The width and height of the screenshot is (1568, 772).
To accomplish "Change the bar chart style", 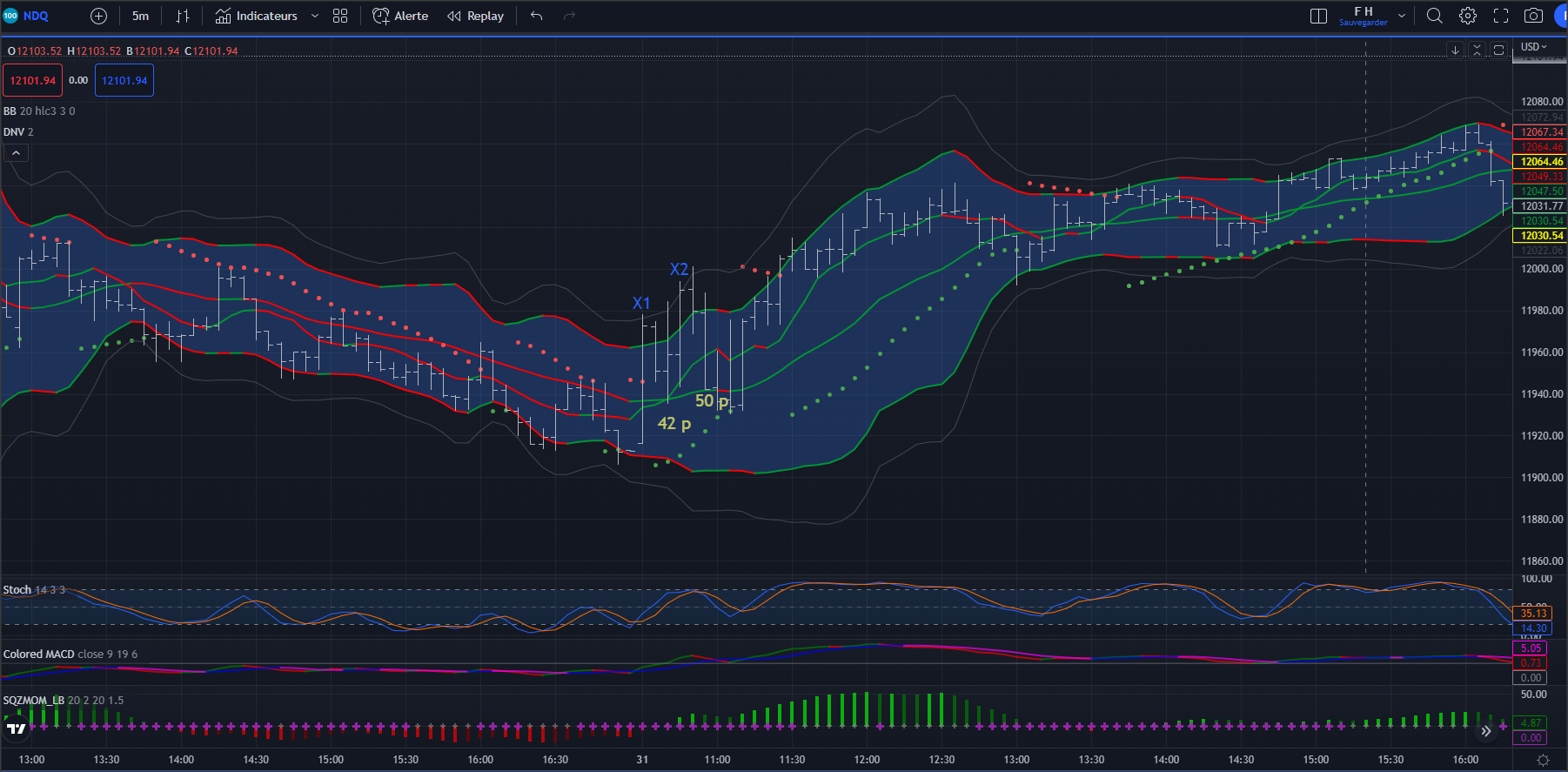I will pyautogui.click(x=183, y=16).
